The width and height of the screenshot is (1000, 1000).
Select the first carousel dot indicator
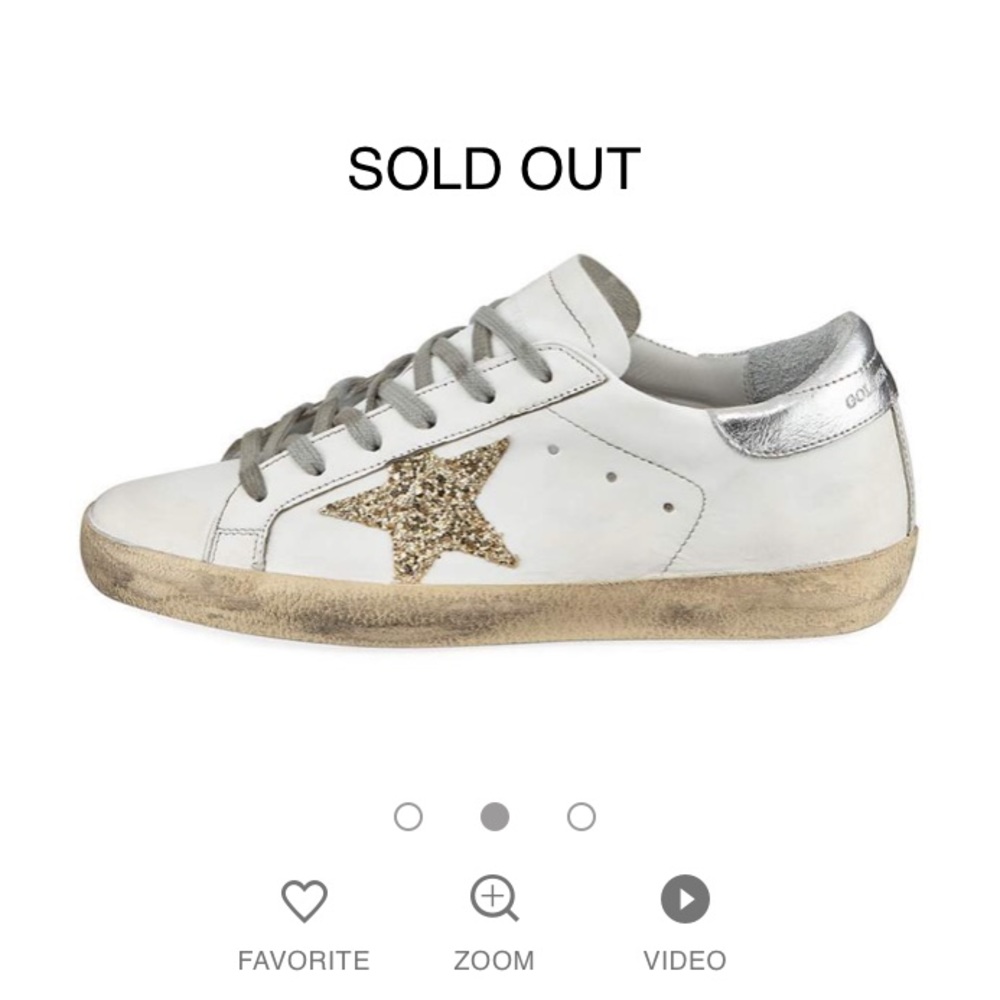pyautogui.click(x=406, y=817)
